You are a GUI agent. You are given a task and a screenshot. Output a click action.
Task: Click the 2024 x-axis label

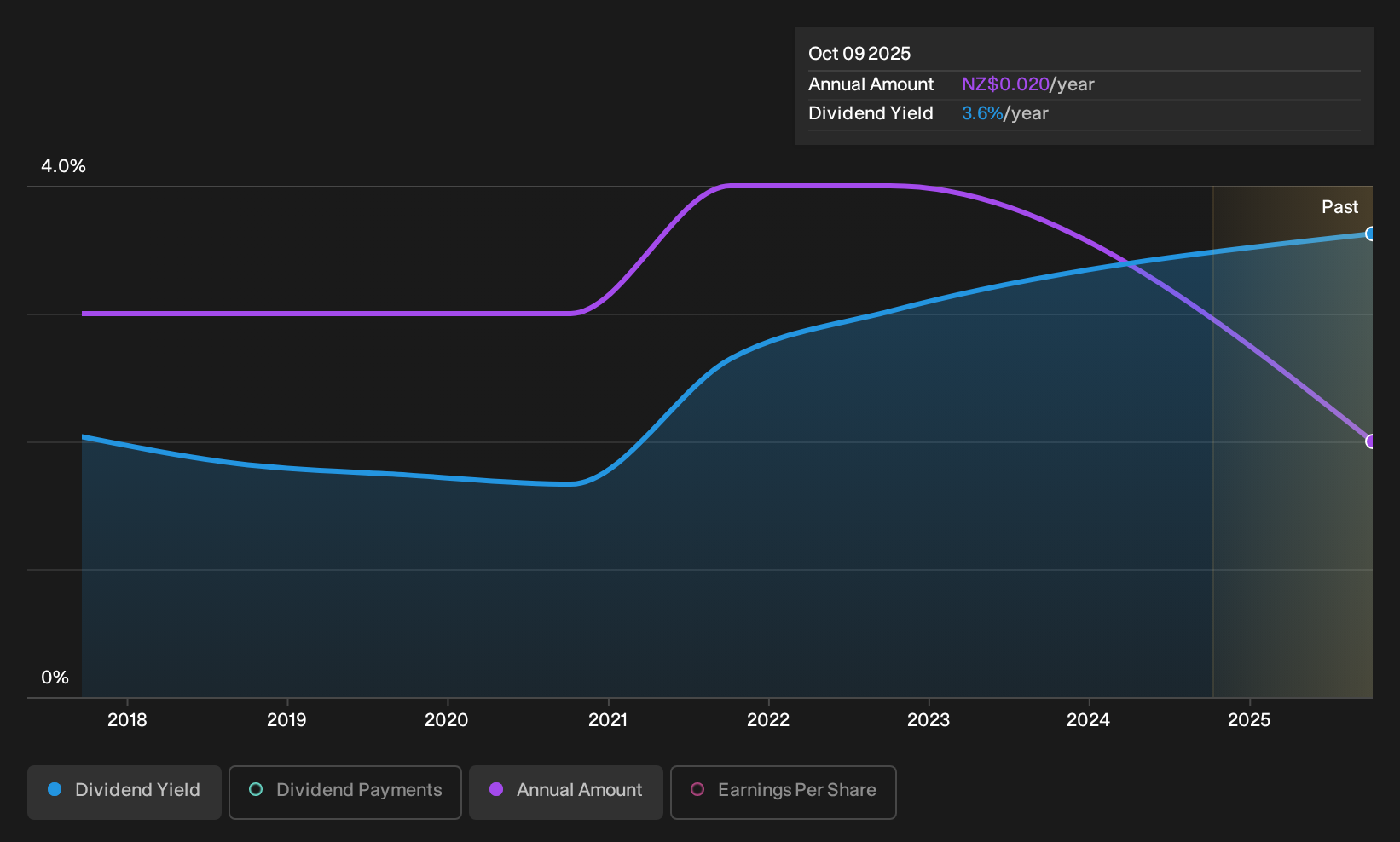click(x=1089, y=720)
